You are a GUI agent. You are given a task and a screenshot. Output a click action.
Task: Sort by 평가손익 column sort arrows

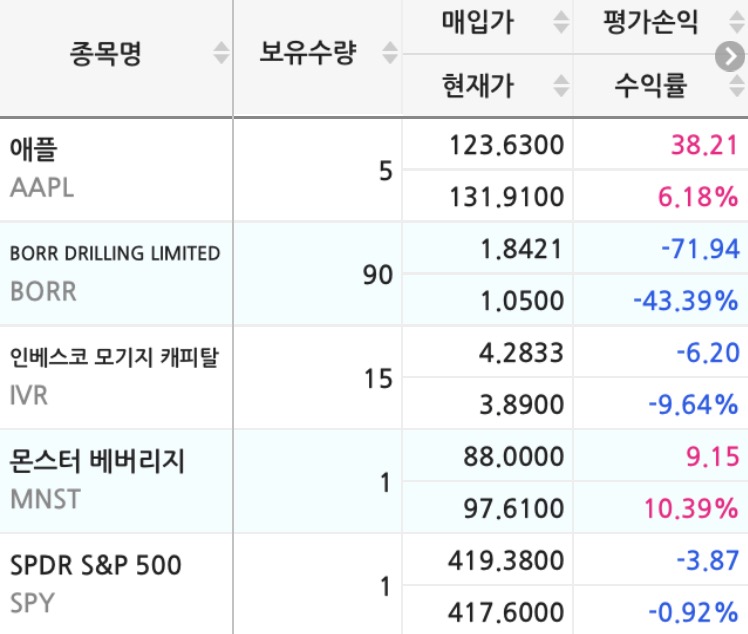tap(737, 22)
